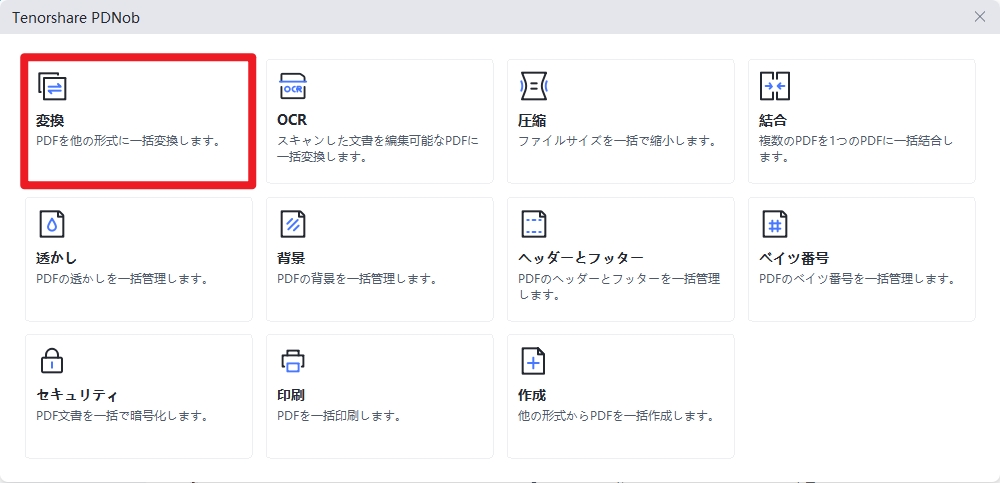Click text 'PDF文書を一括で暗号化します。'
Image resolution: width=1000 pixels, height=483 pixels.
point(122,417)
